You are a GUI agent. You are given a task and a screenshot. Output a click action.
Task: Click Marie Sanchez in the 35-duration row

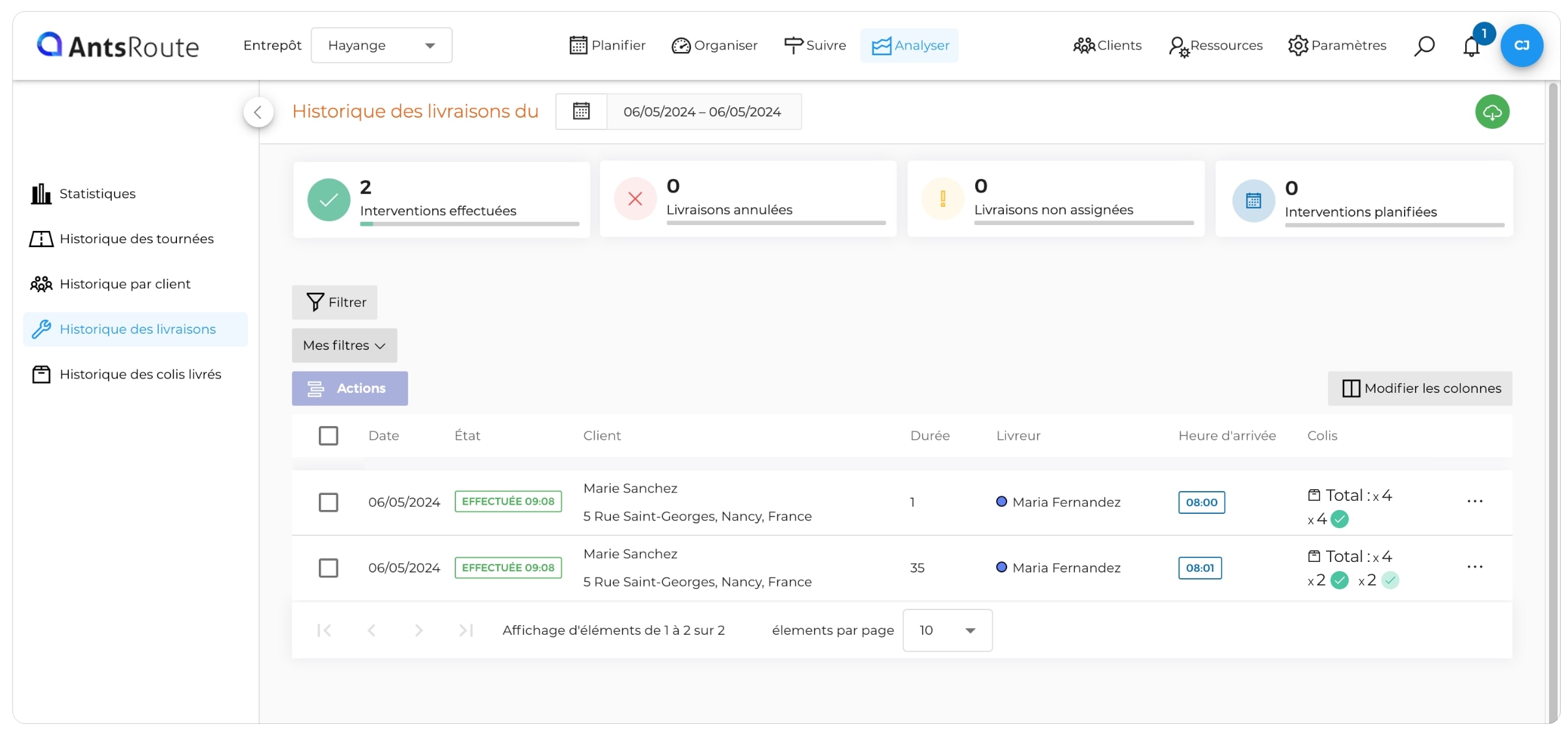[x=630, y=554]
